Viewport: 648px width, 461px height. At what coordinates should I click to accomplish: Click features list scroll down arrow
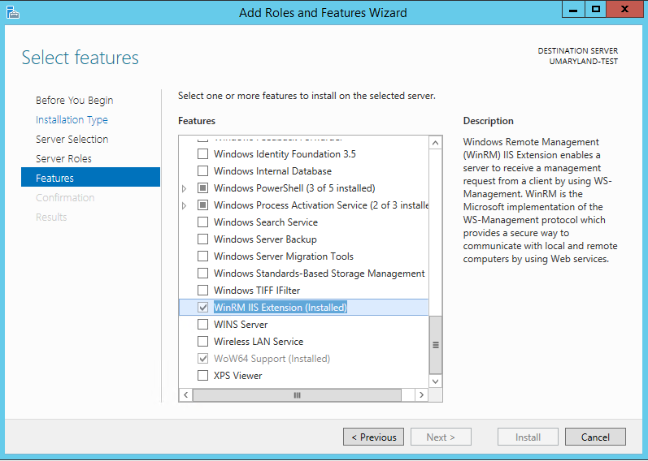coord(435,381)
